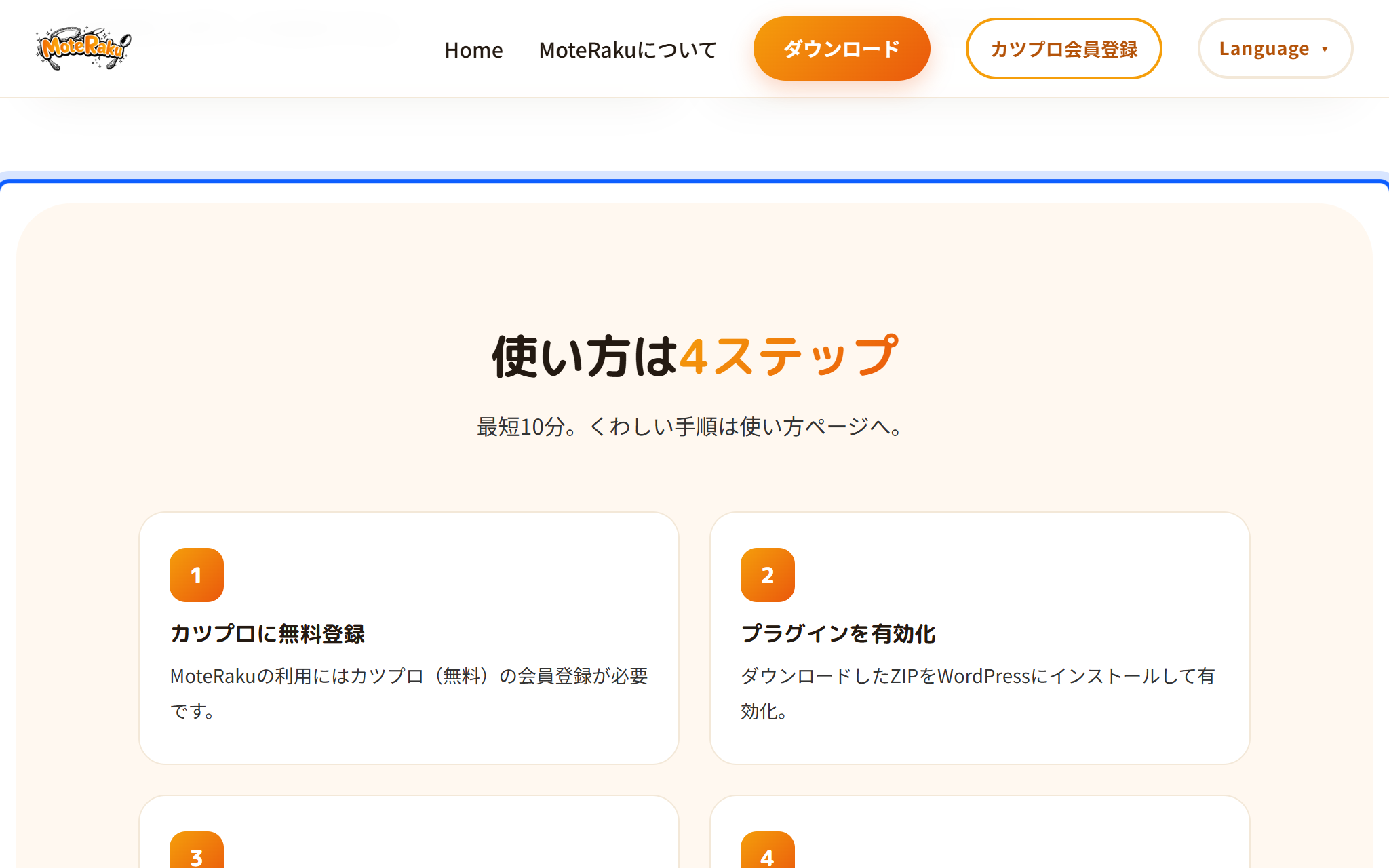Image resolution: width=1389 pixels, height=868 pixels.
Task: Click the カツプロに無料登録 card title
Action: [267, 633]
